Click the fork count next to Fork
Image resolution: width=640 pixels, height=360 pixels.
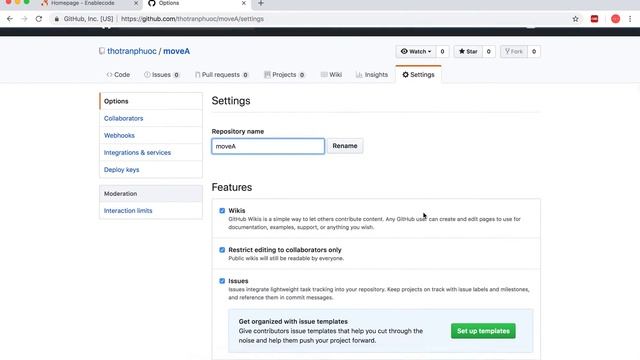click(534, 51)
